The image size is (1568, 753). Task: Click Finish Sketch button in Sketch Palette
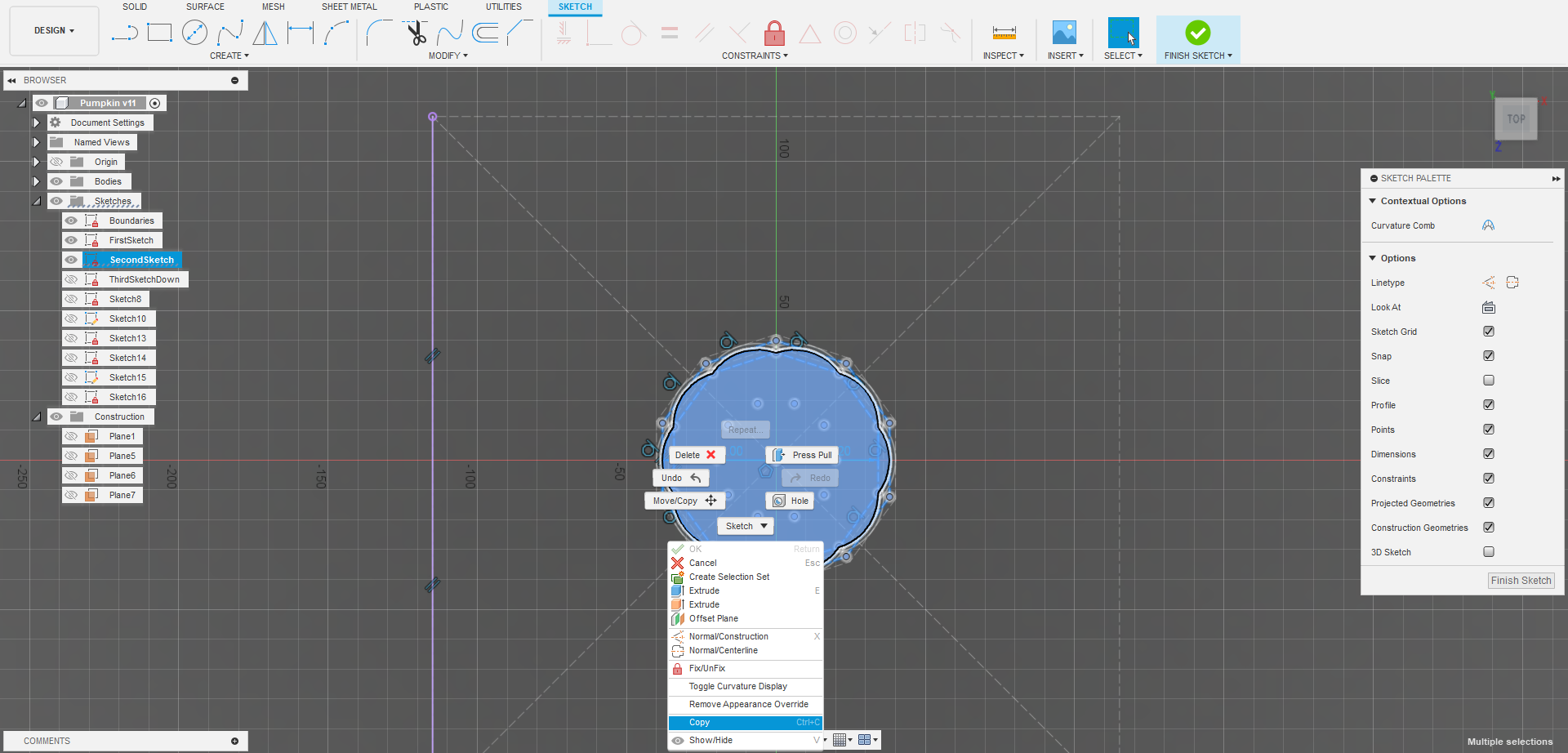tap(1520, 581)
